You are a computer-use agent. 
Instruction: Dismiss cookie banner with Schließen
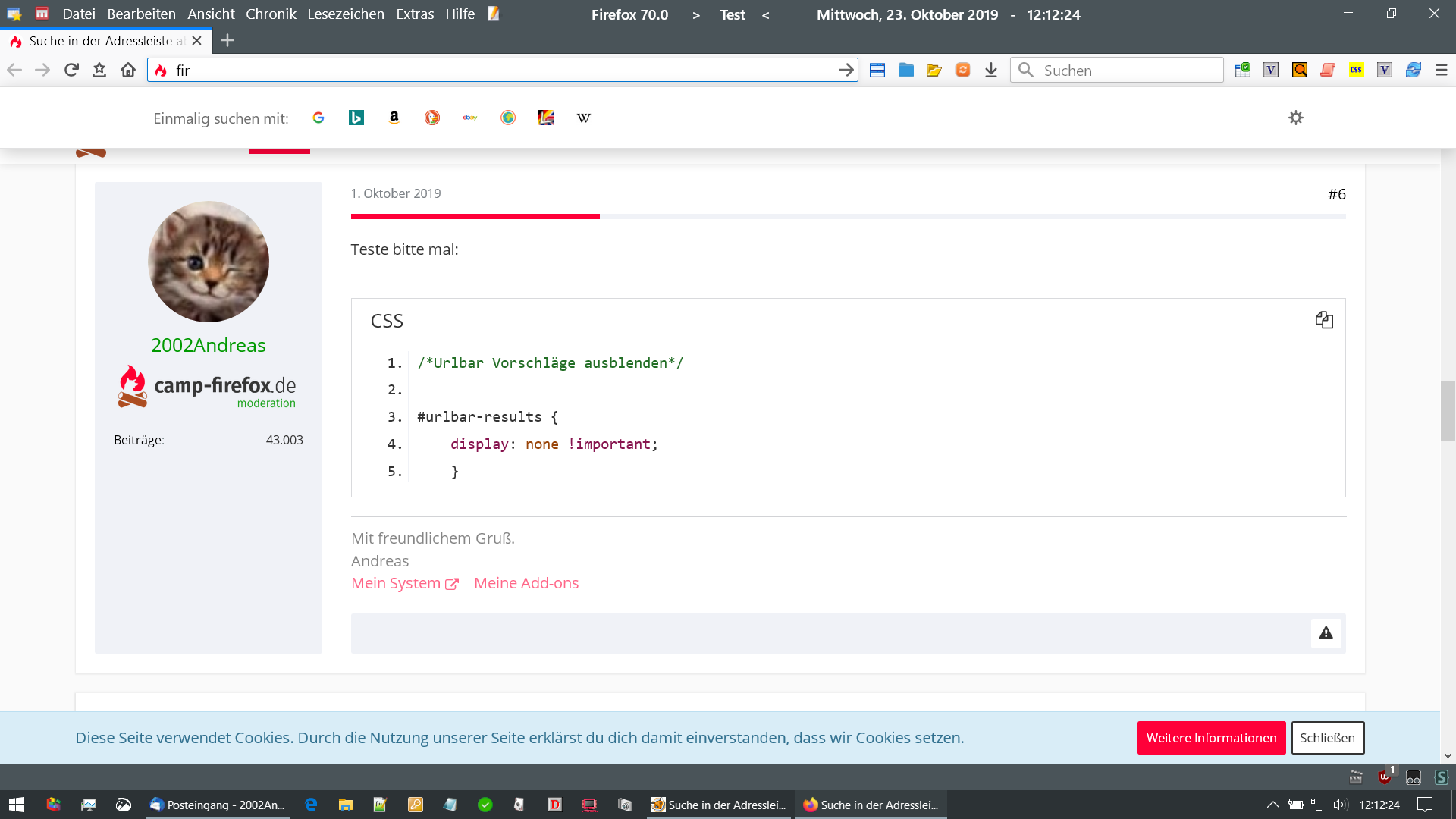click(x=1327, y=738)
